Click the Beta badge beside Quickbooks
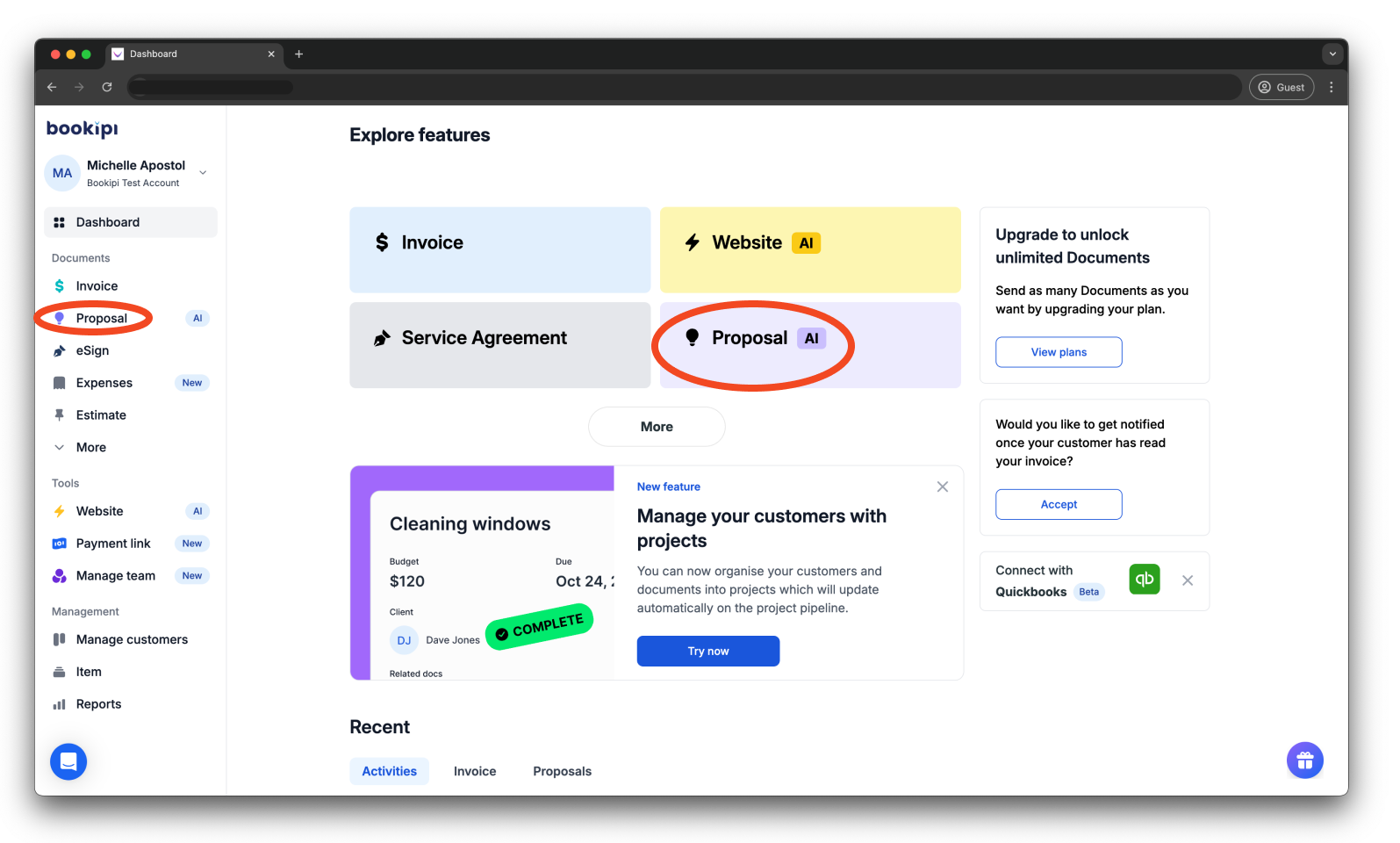This screenshot has height=843, width=1400. (1089, 592)
